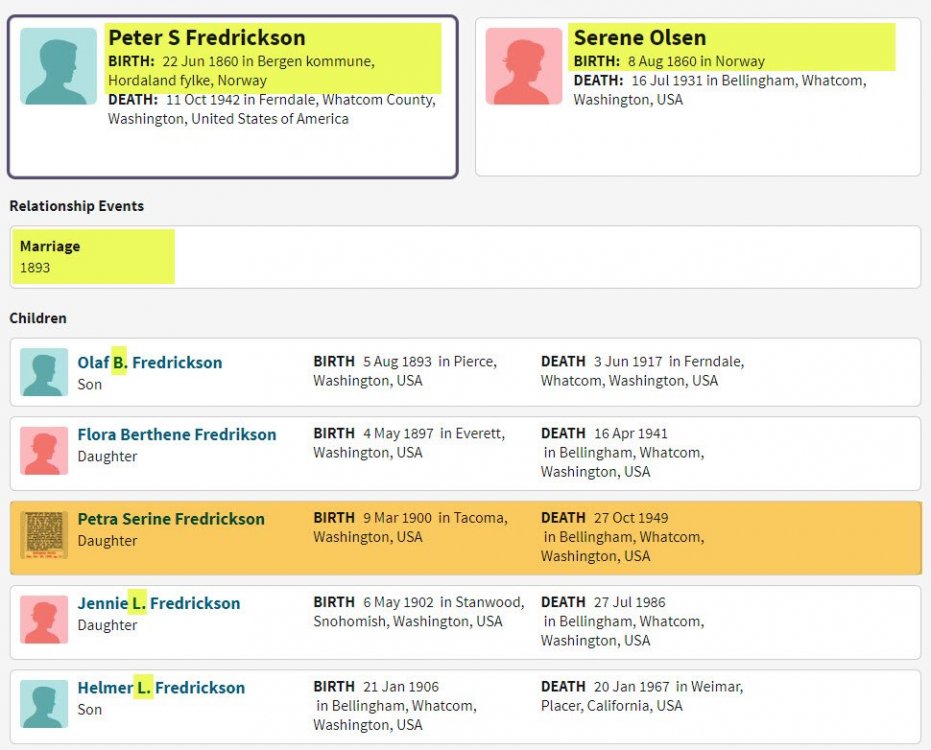
Task: Click Serene Olsen's female avatar icon
Action: [x=524, y=66]
